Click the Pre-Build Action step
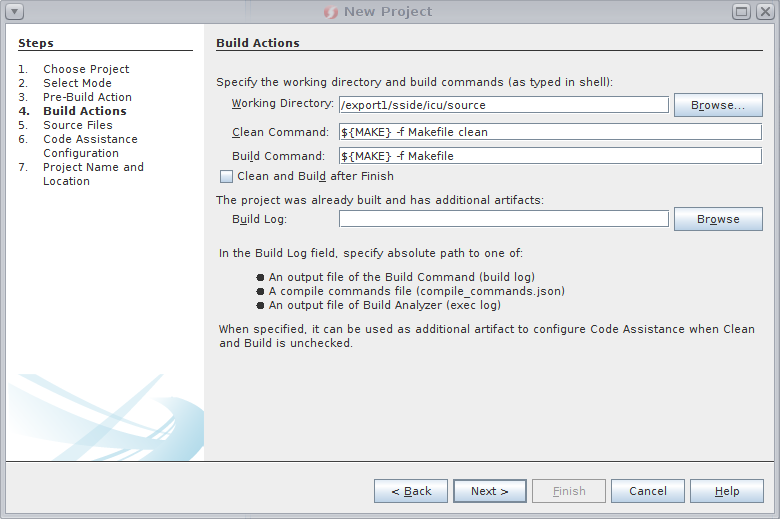 pyautogui.click(x=87, y=97)
